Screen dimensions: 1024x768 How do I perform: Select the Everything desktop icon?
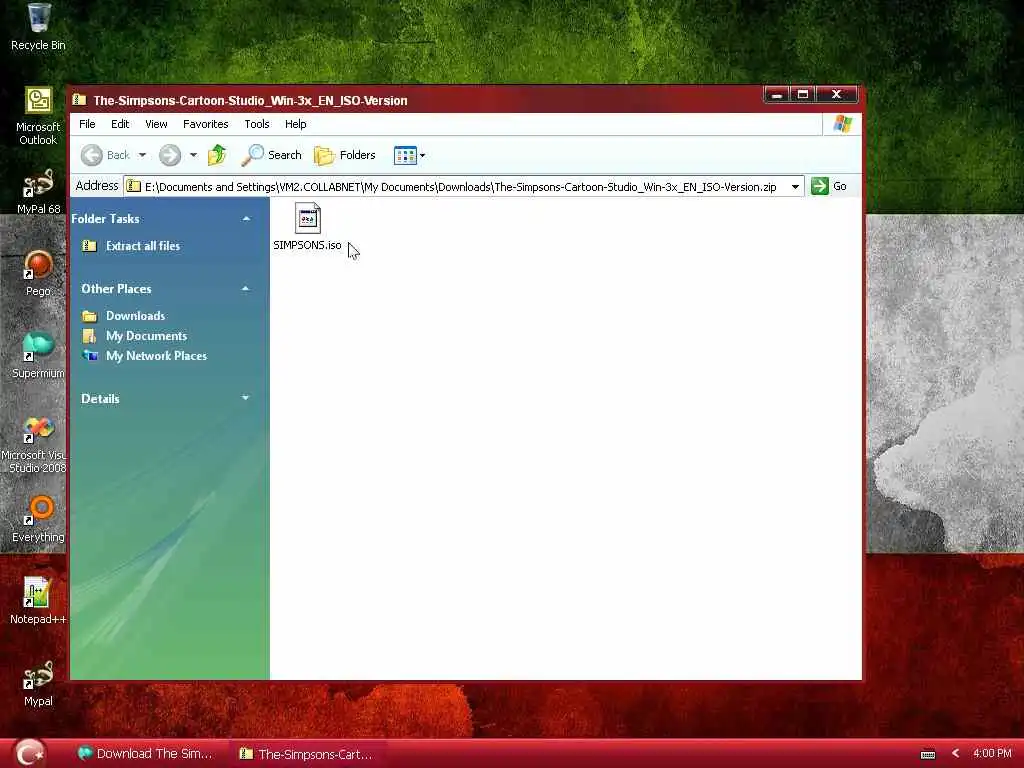[39, 511]
